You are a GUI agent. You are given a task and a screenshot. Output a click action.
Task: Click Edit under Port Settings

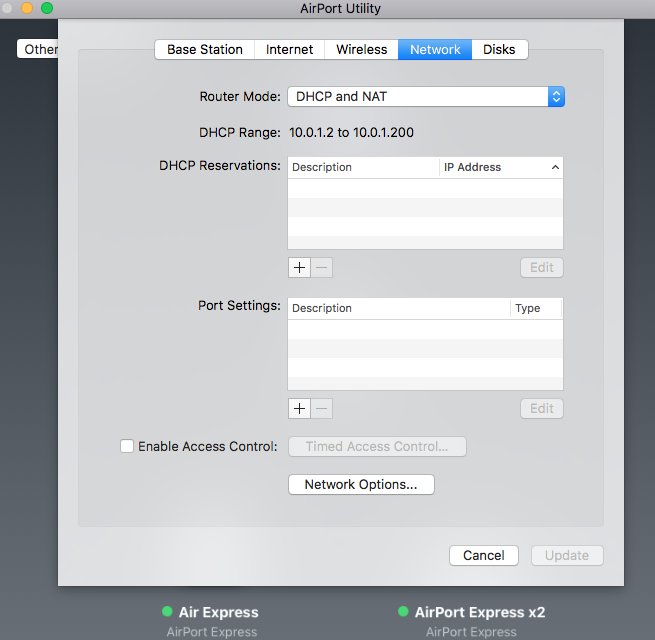[x=542, y=408]
